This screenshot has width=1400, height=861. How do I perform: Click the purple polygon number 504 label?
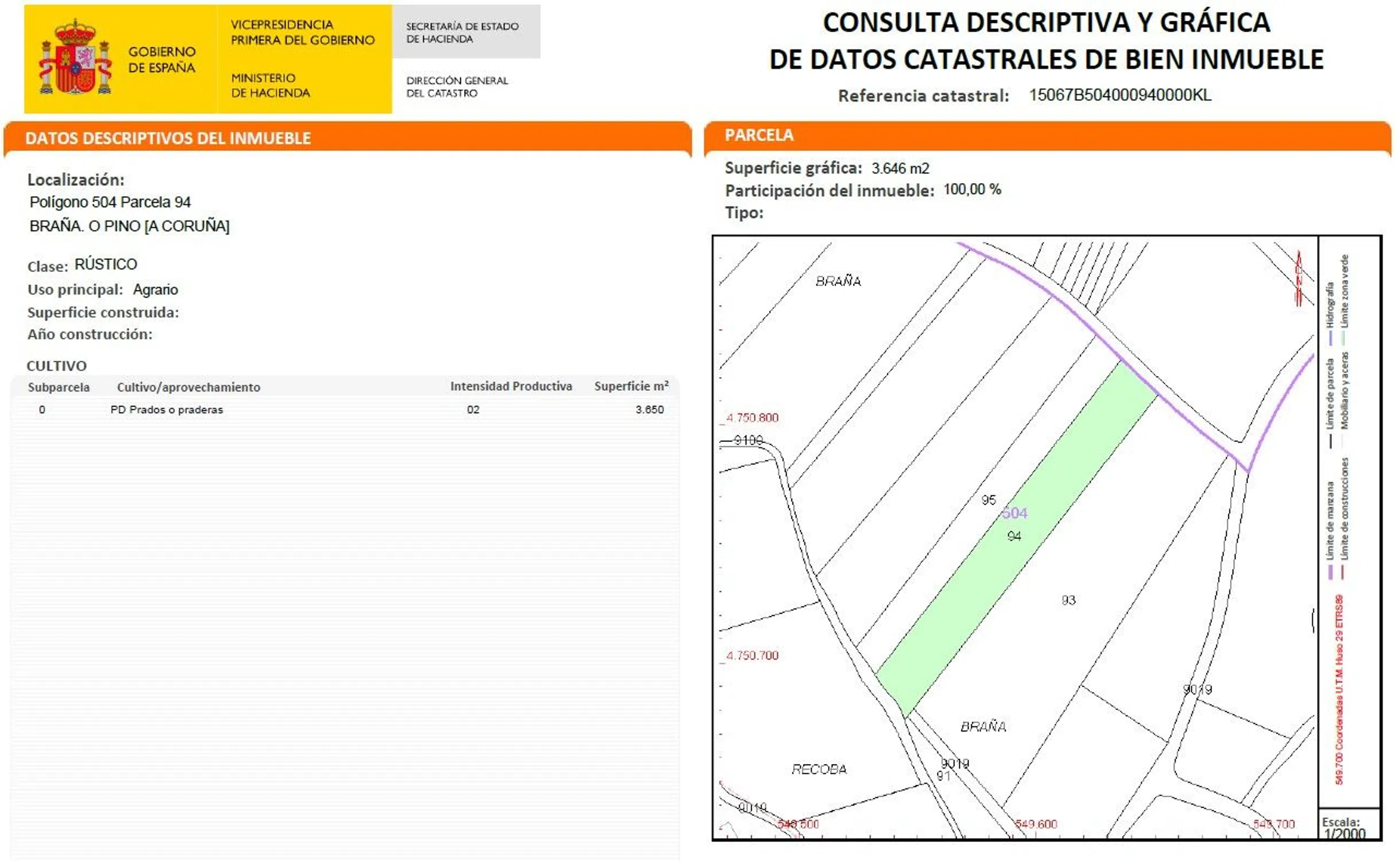(1014, 513)
